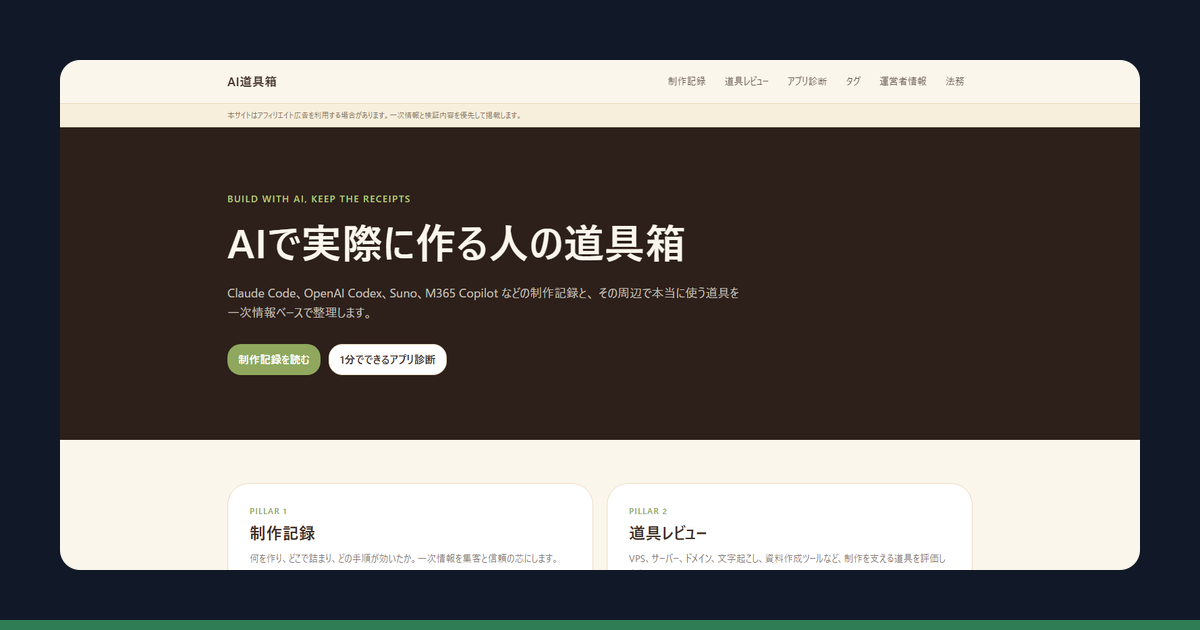Open the 法務 nav link

[x=955, y=82]
